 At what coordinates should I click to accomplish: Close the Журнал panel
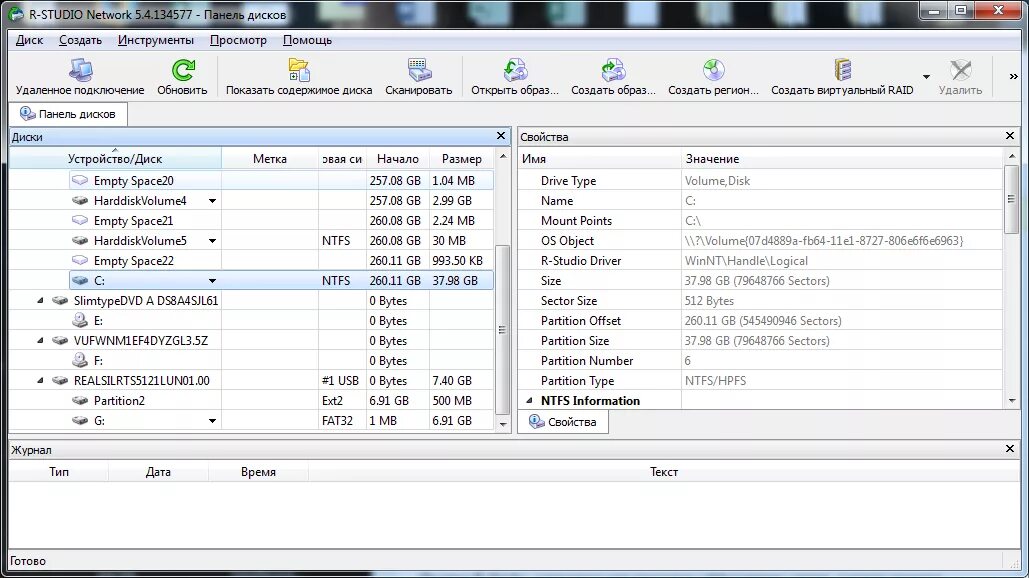(x=1010, y=449)
